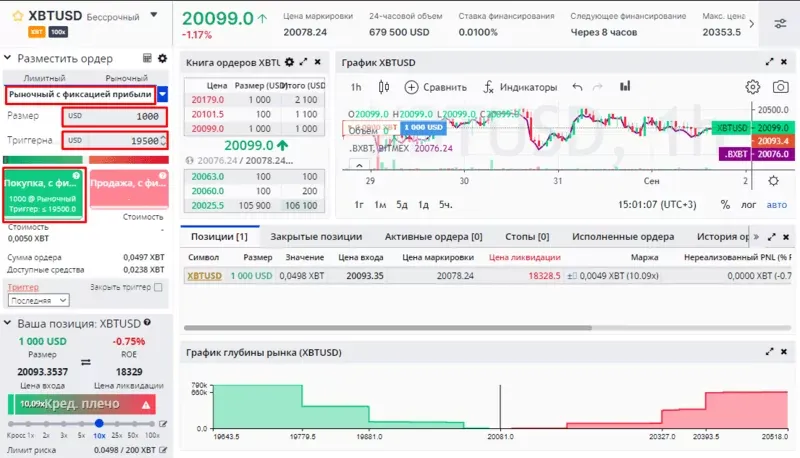Close the positions panel

(x=786, y=237)
